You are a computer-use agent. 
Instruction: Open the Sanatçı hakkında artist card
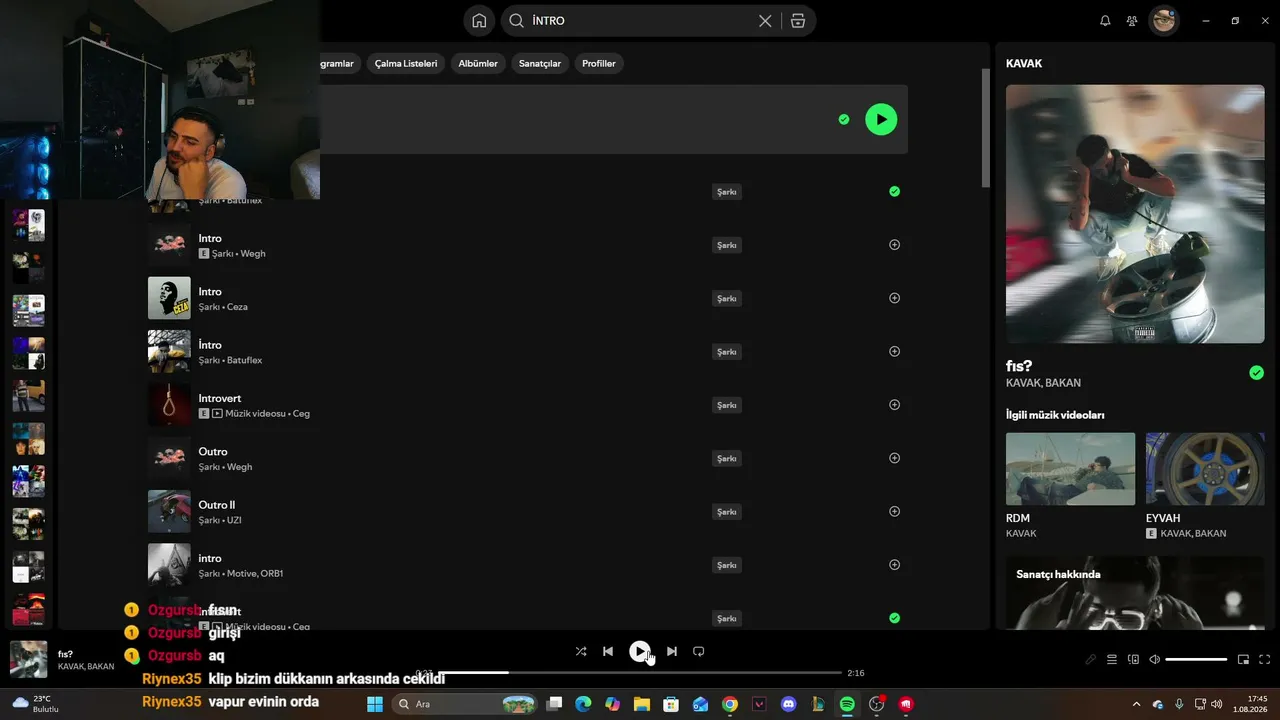pyautogui.click(x=1135, y=593)
